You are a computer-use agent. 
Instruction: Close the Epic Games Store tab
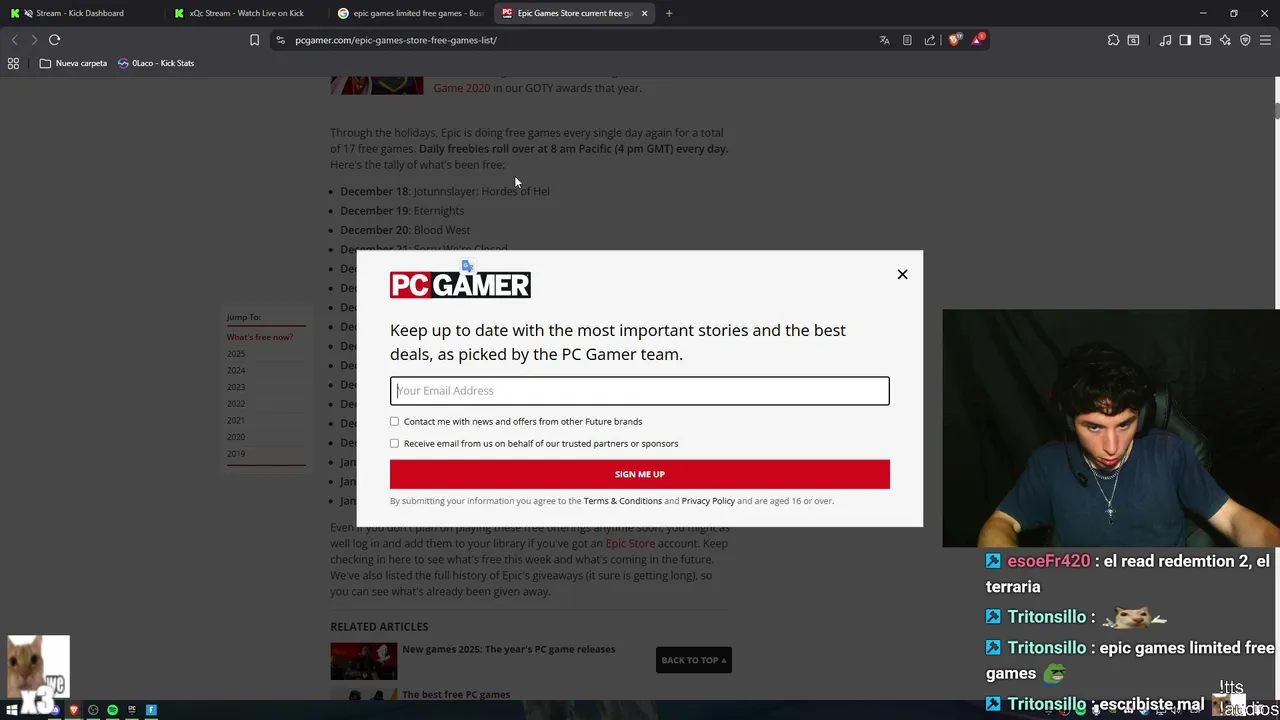(x=644, y=13)
